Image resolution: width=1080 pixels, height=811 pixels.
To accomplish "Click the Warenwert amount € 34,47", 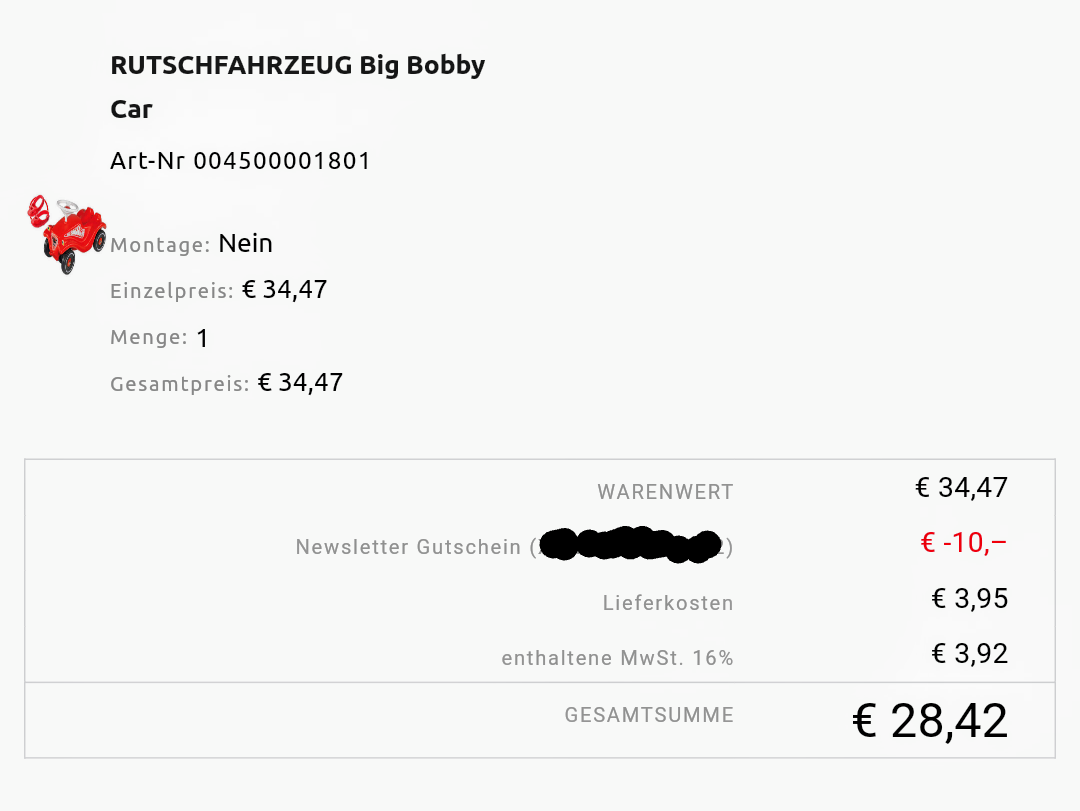I will (x=962, y=487).
